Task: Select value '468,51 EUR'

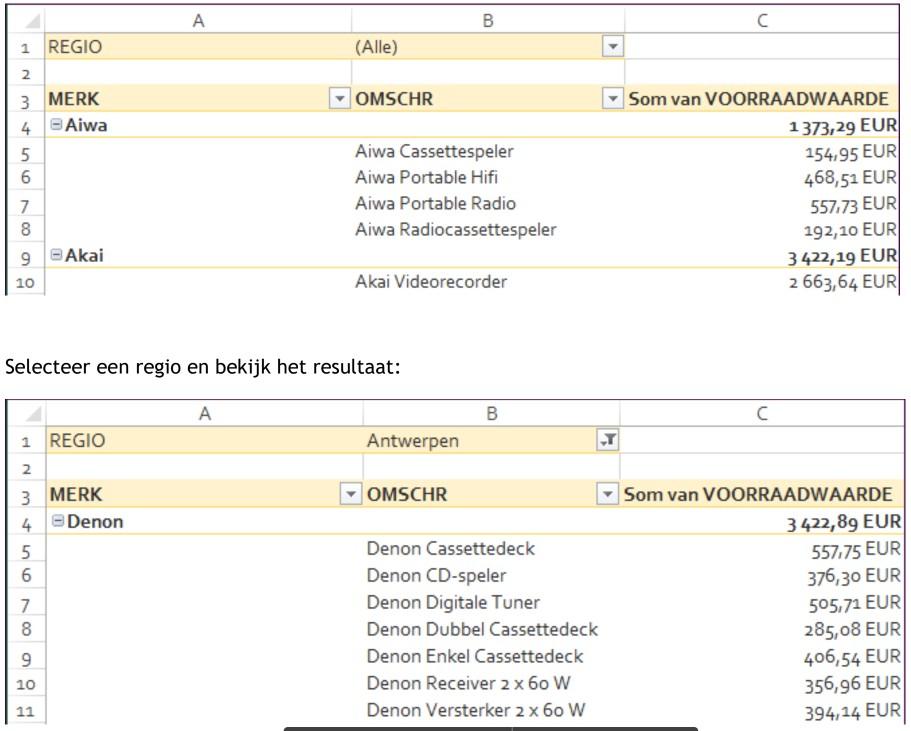Action: click(x=851, y=177)
